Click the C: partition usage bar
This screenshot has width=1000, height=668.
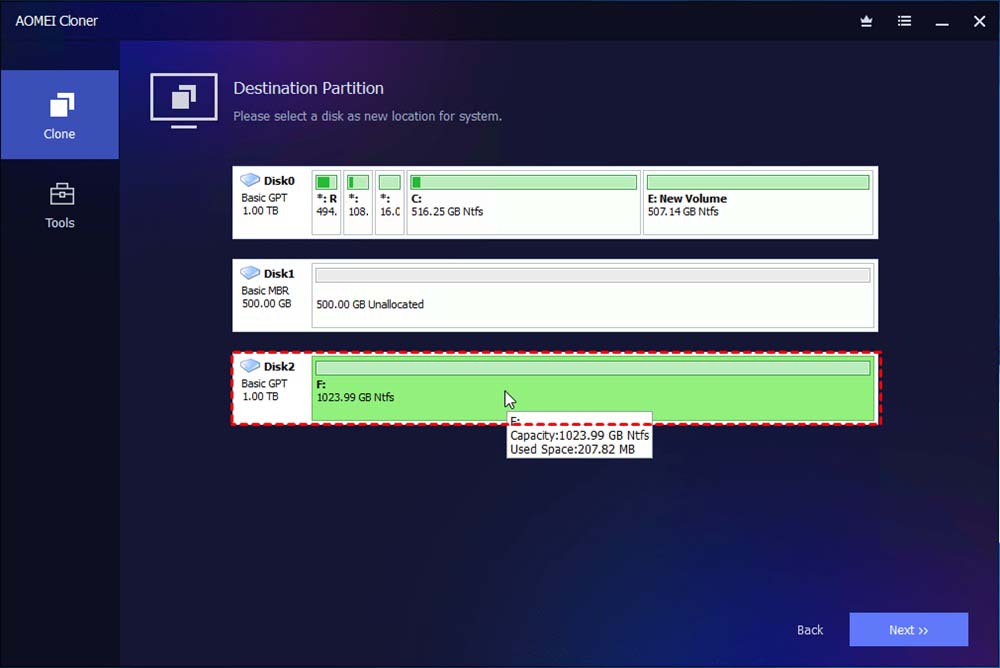click(x=524, y=182)
